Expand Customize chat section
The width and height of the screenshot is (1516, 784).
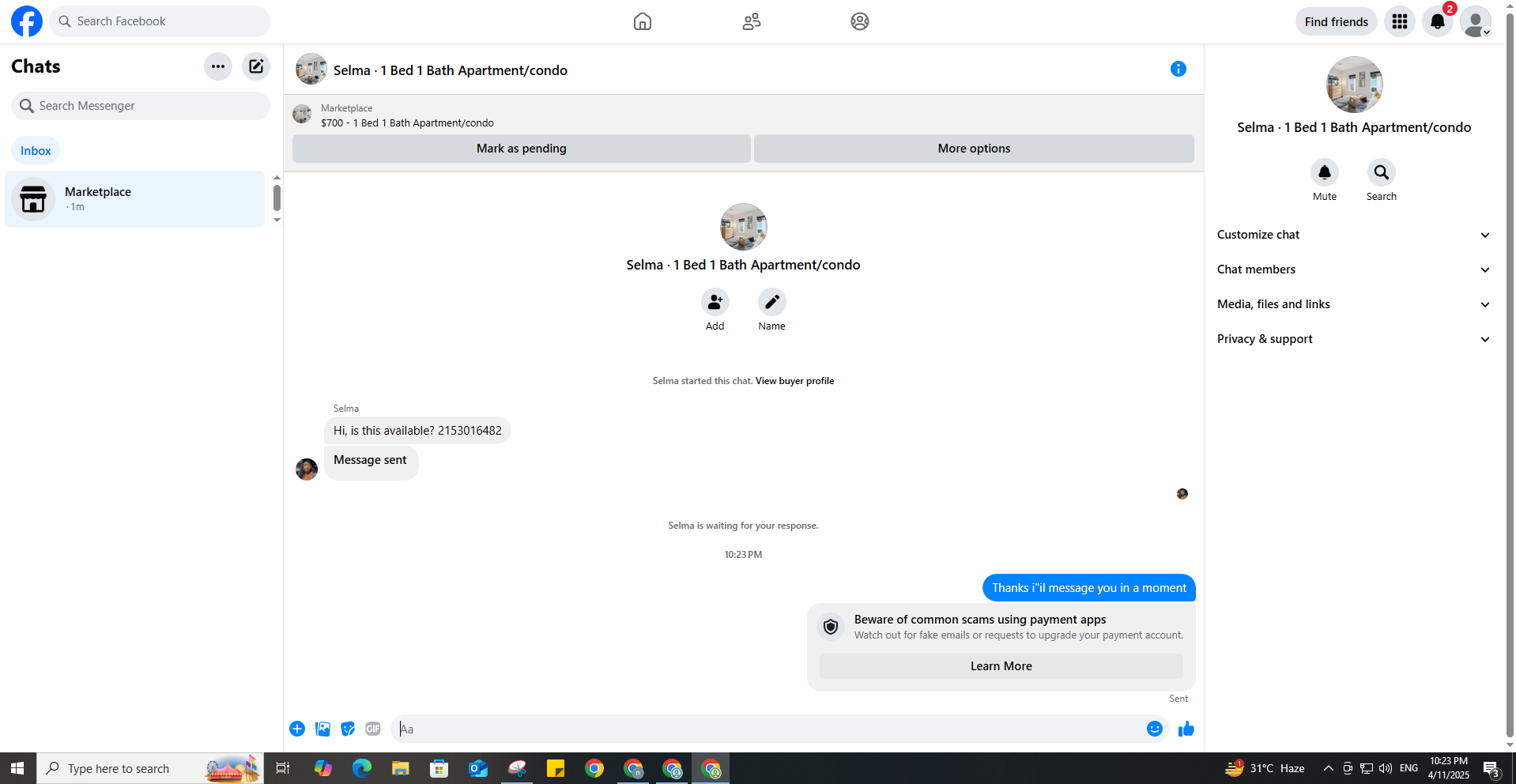(x=1354, y=235)
